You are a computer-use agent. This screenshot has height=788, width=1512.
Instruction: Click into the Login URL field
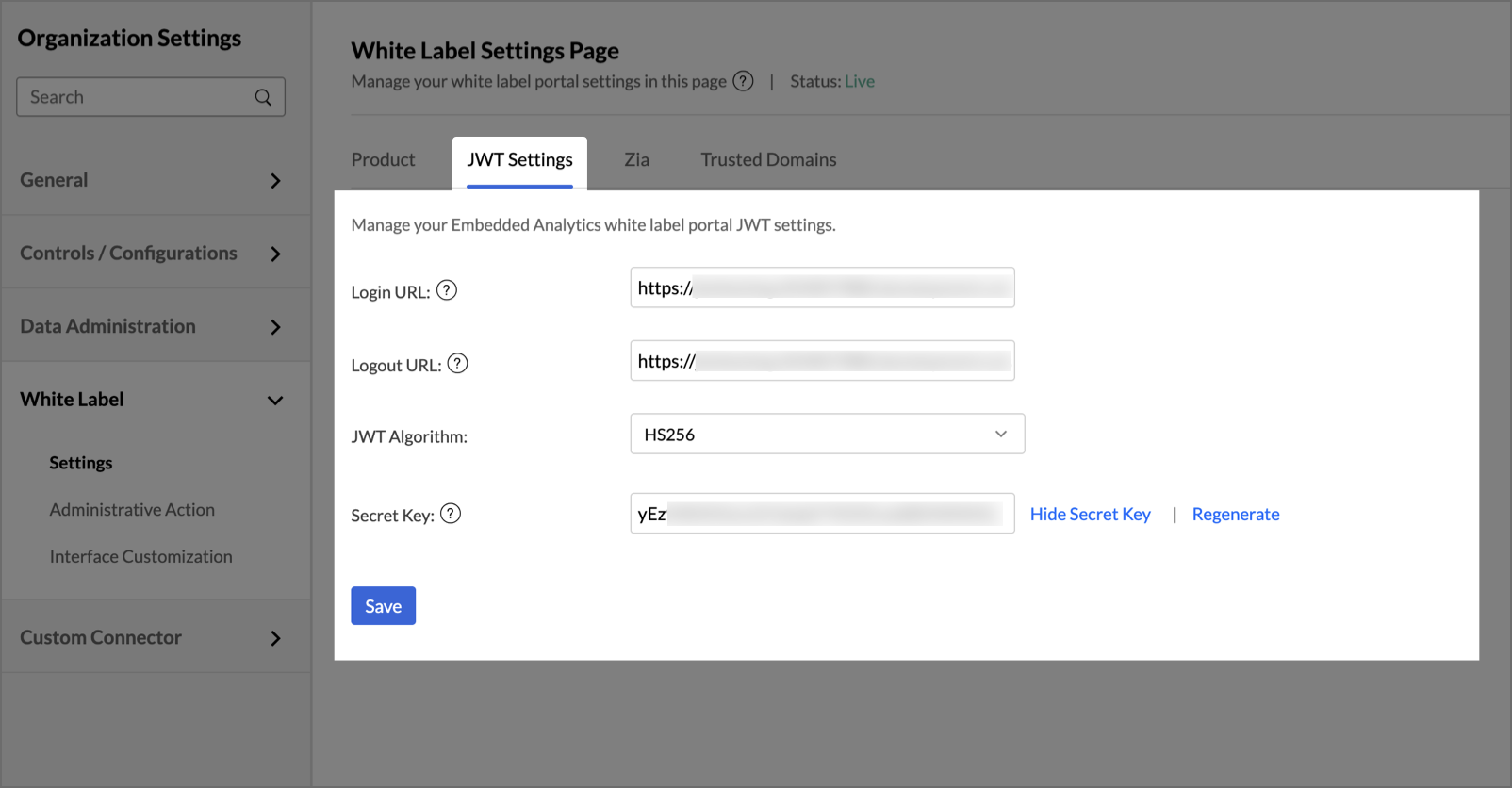(822, 288)
